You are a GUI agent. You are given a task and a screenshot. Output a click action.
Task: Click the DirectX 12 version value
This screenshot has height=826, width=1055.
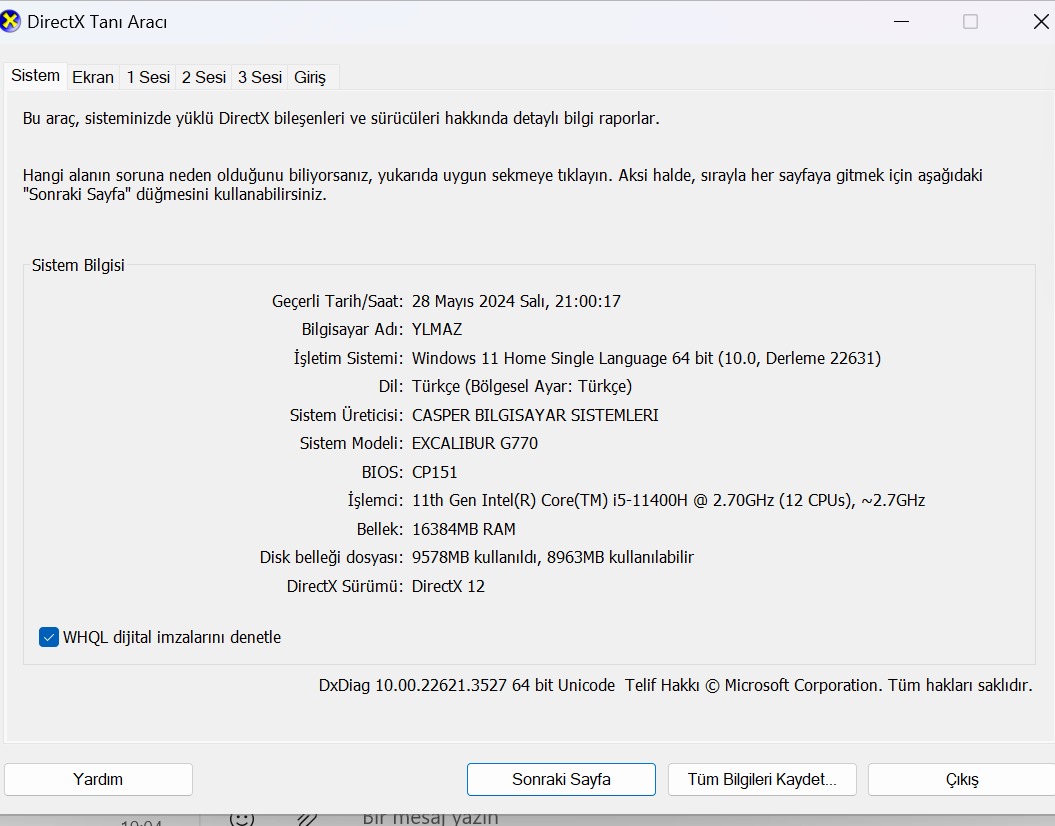(x=448, y=587)
